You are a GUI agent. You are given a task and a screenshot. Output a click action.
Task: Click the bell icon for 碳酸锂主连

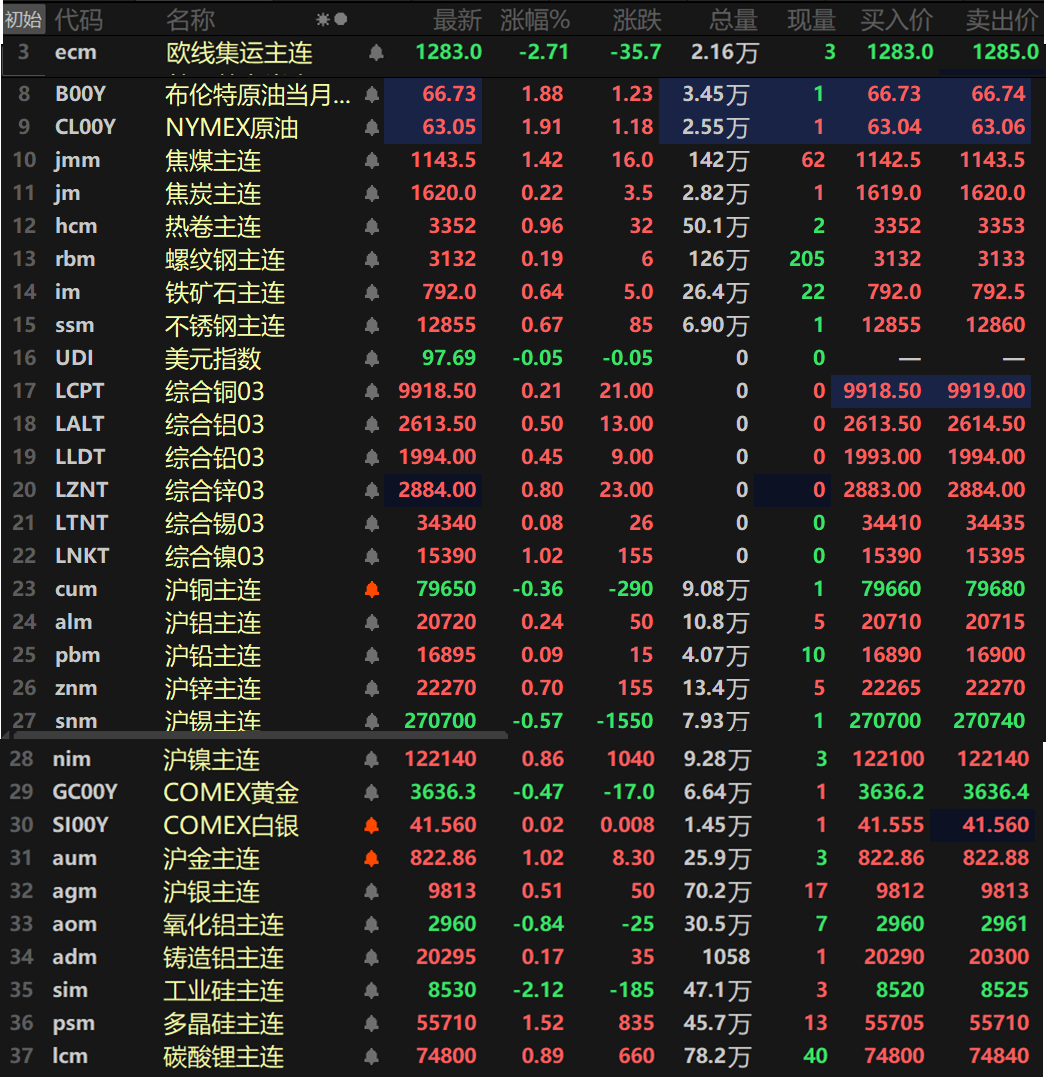372,1057
